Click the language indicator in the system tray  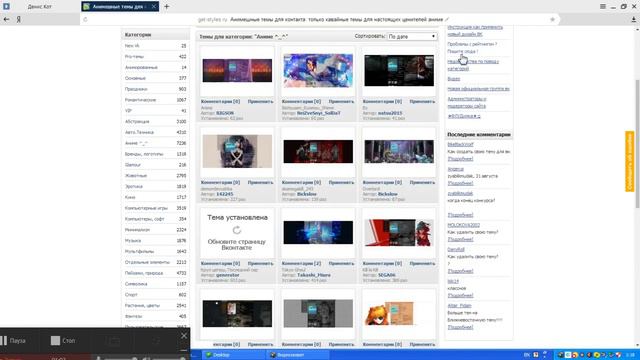(527, 355)
